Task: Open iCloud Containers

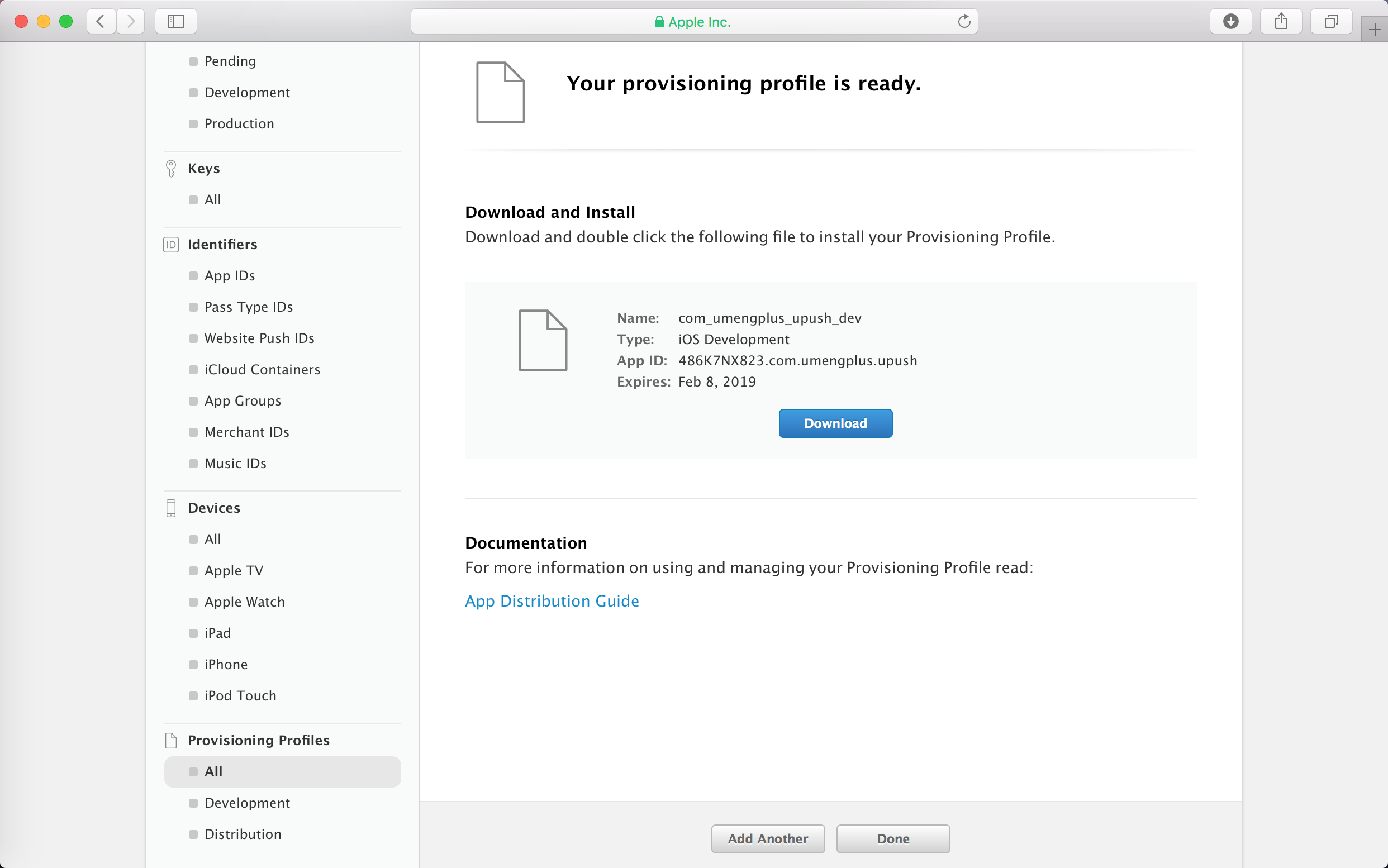Action: [262, 370]
